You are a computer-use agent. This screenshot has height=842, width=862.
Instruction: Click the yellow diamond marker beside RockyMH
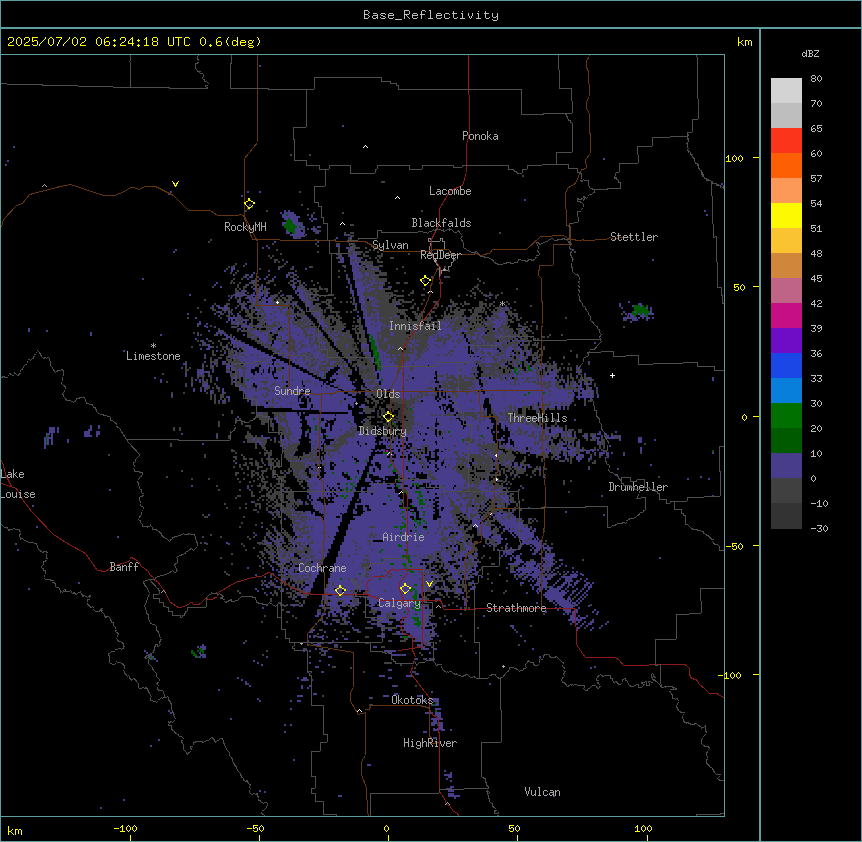[x=249, y=204]
